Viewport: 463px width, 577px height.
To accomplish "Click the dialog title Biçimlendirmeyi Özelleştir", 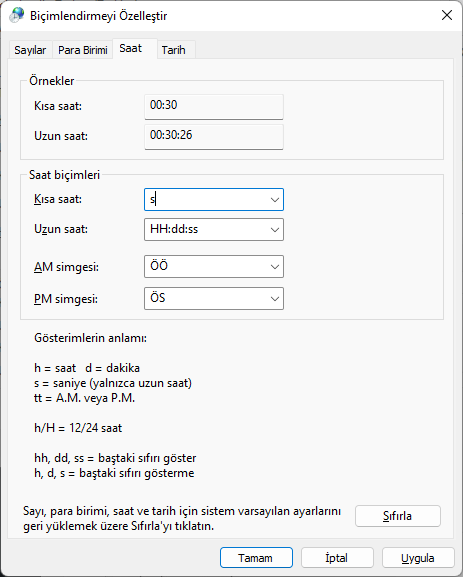I will [99, 16].
